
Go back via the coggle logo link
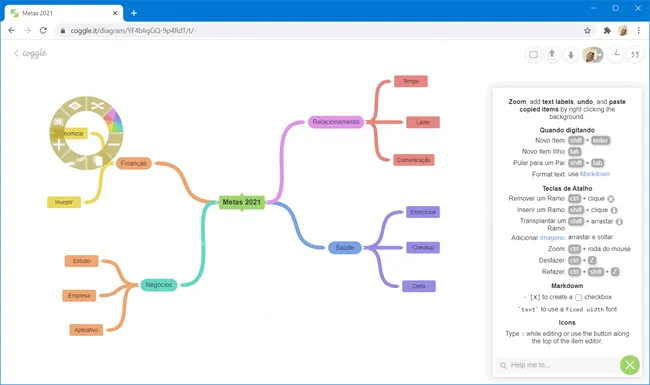(x=30, y=53)
